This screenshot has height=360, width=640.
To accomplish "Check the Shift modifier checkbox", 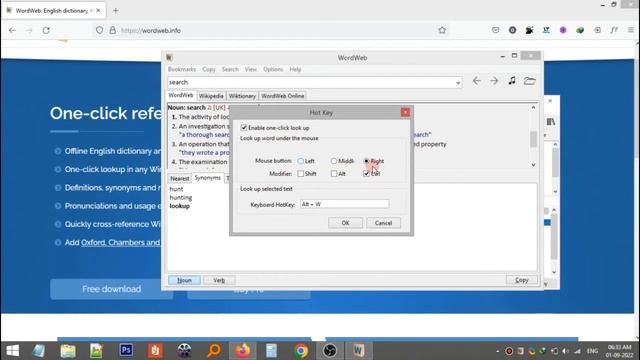I will click(301, 173).
